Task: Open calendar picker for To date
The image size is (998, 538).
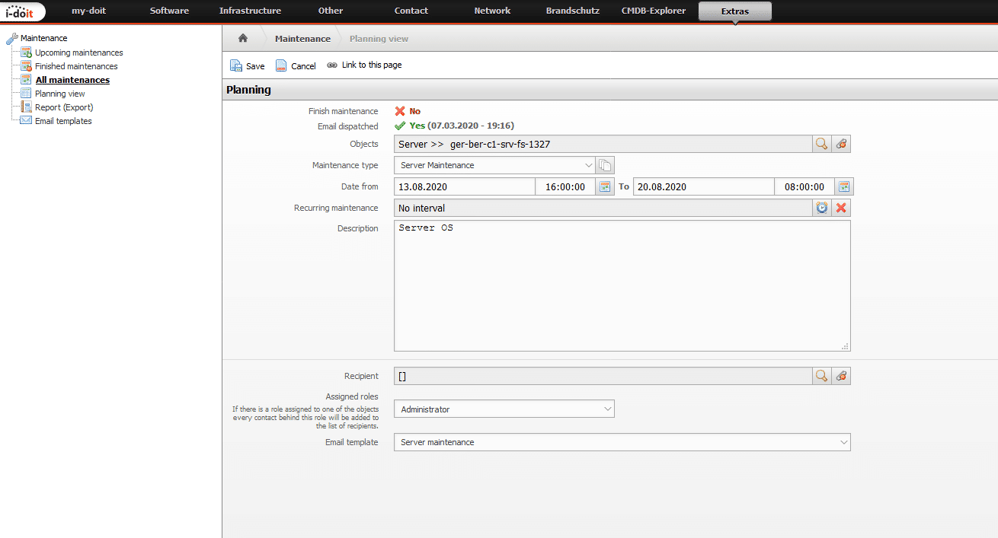Action: coord(844,187)
